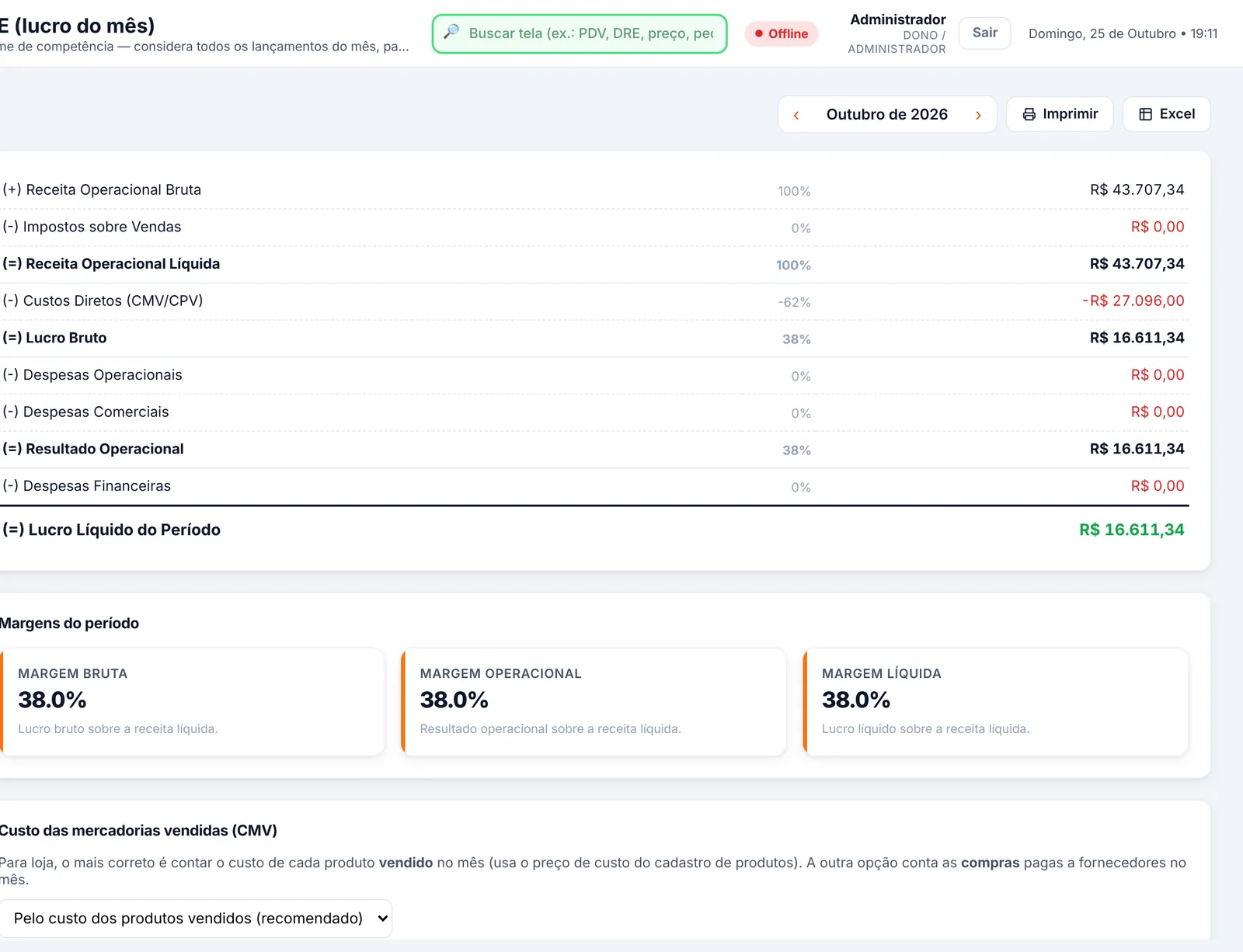Image resolution: width=1243 pixels, height=952 pixels.
Task: Select Impostos sobre Vendas row label
Action: (x=92, y=227)
